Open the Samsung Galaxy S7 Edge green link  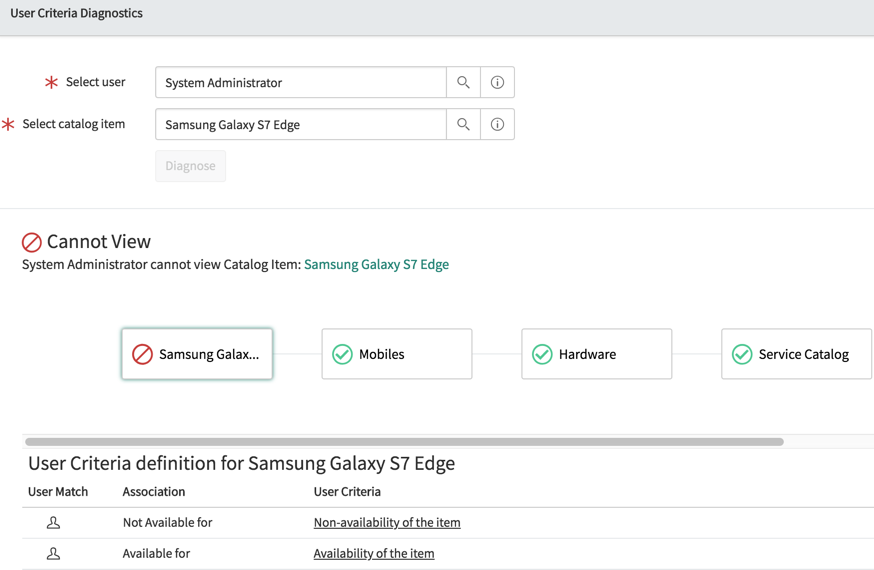pos(376,265)
